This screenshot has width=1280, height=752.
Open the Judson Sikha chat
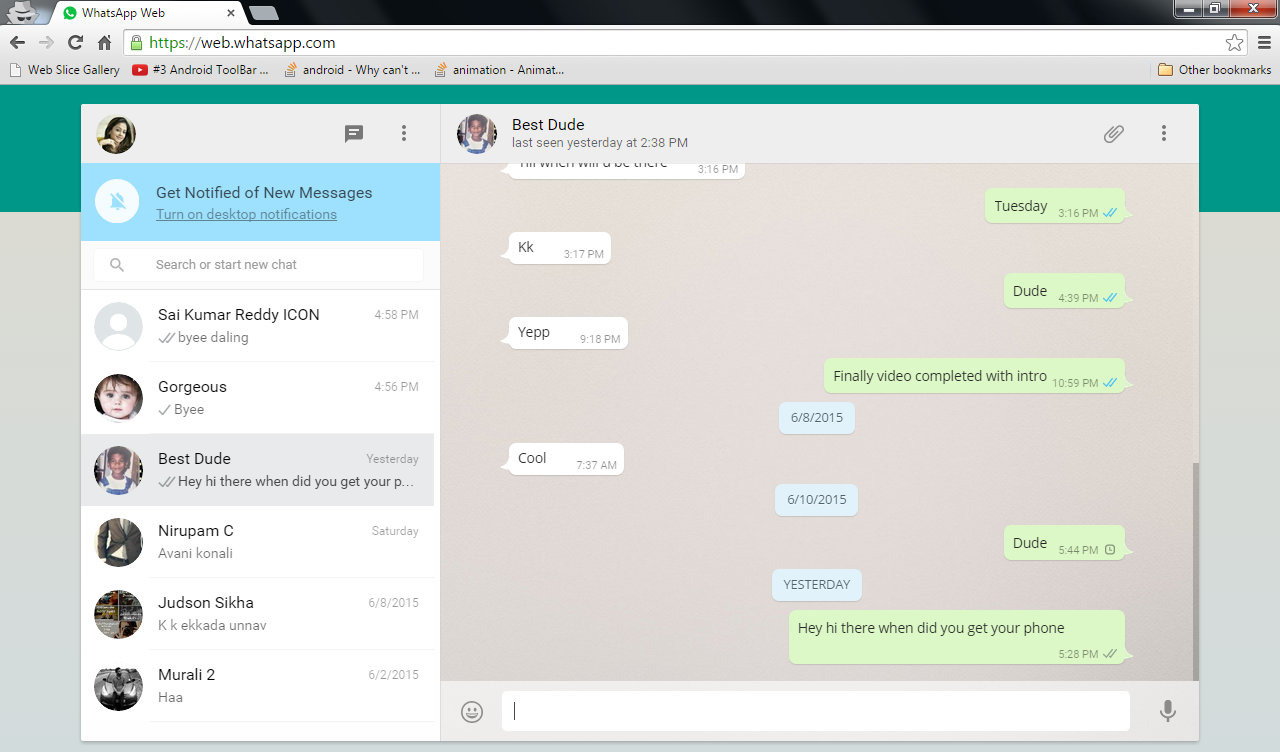pos(258,614)
